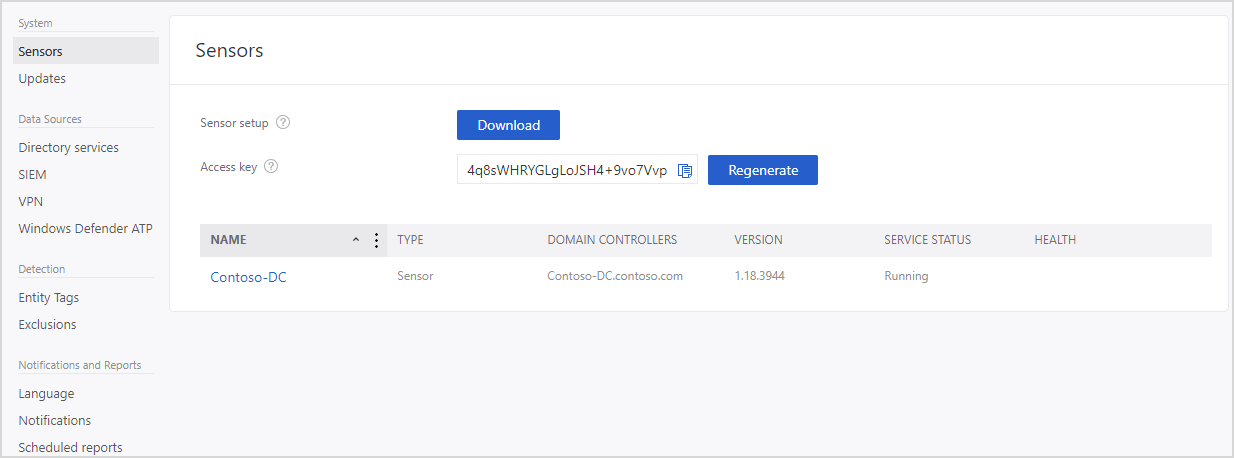Screen dimensions: 1234x458
Task: Open Windows Defender ATP settings
Action: pos(85,228)
